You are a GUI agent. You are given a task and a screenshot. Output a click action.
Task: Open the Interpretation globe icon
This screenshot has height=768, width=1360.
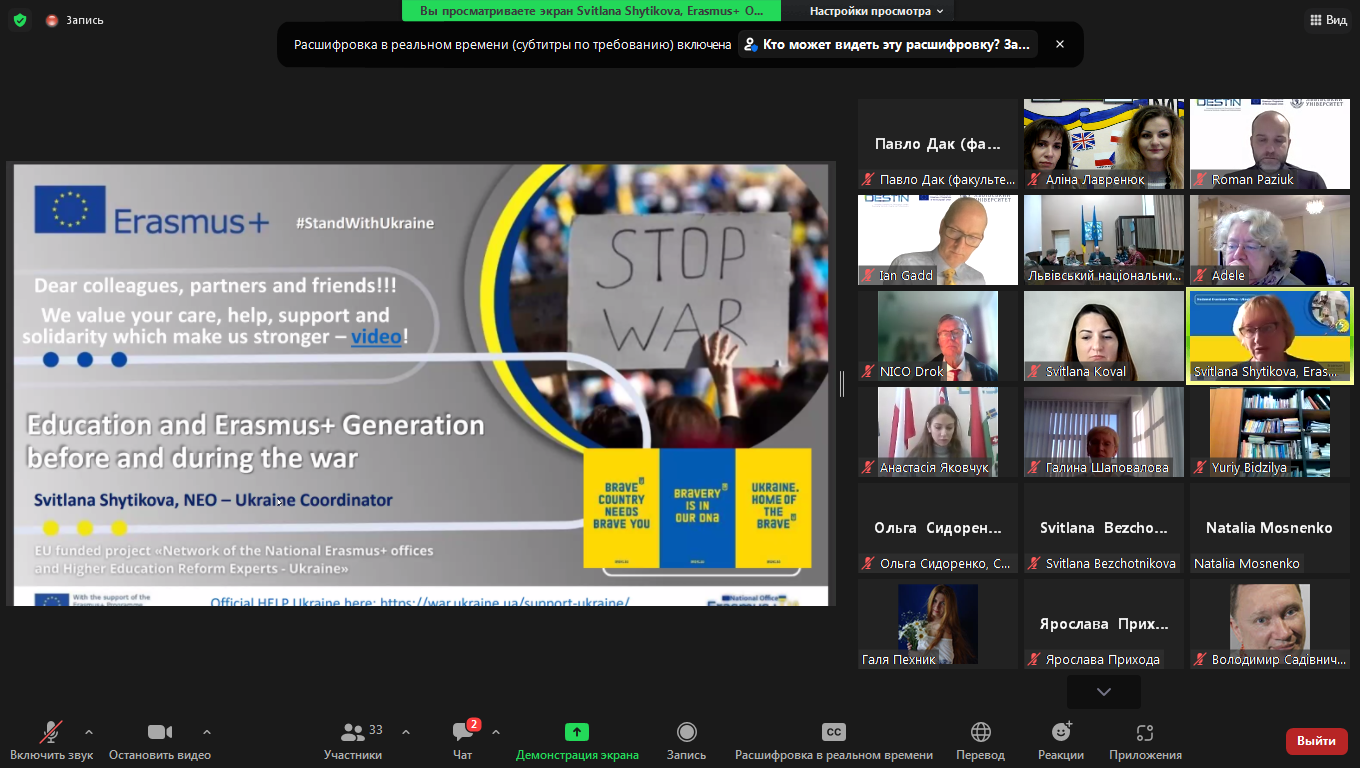click(x=980, y=733)
